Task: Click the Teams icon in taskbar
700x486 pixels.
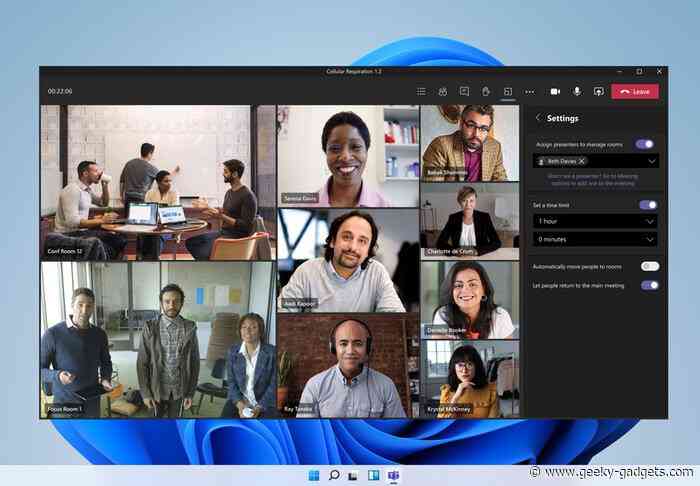Action: 393,475
